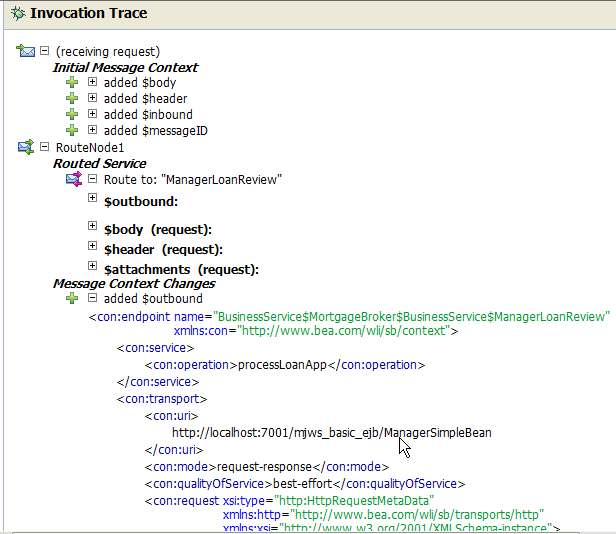The image size is (616, 534).
Task: Click the added $body text
Action: point(140,83)
